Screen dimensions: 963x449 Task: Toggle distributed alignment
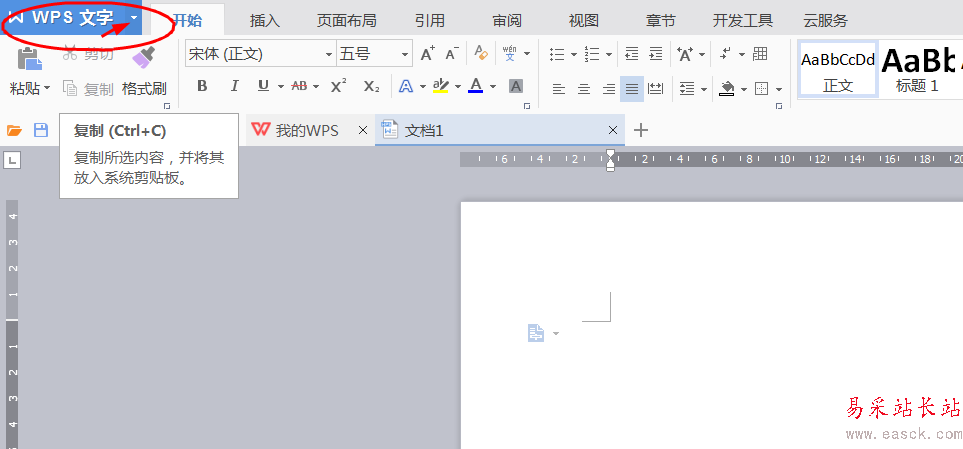656,90
